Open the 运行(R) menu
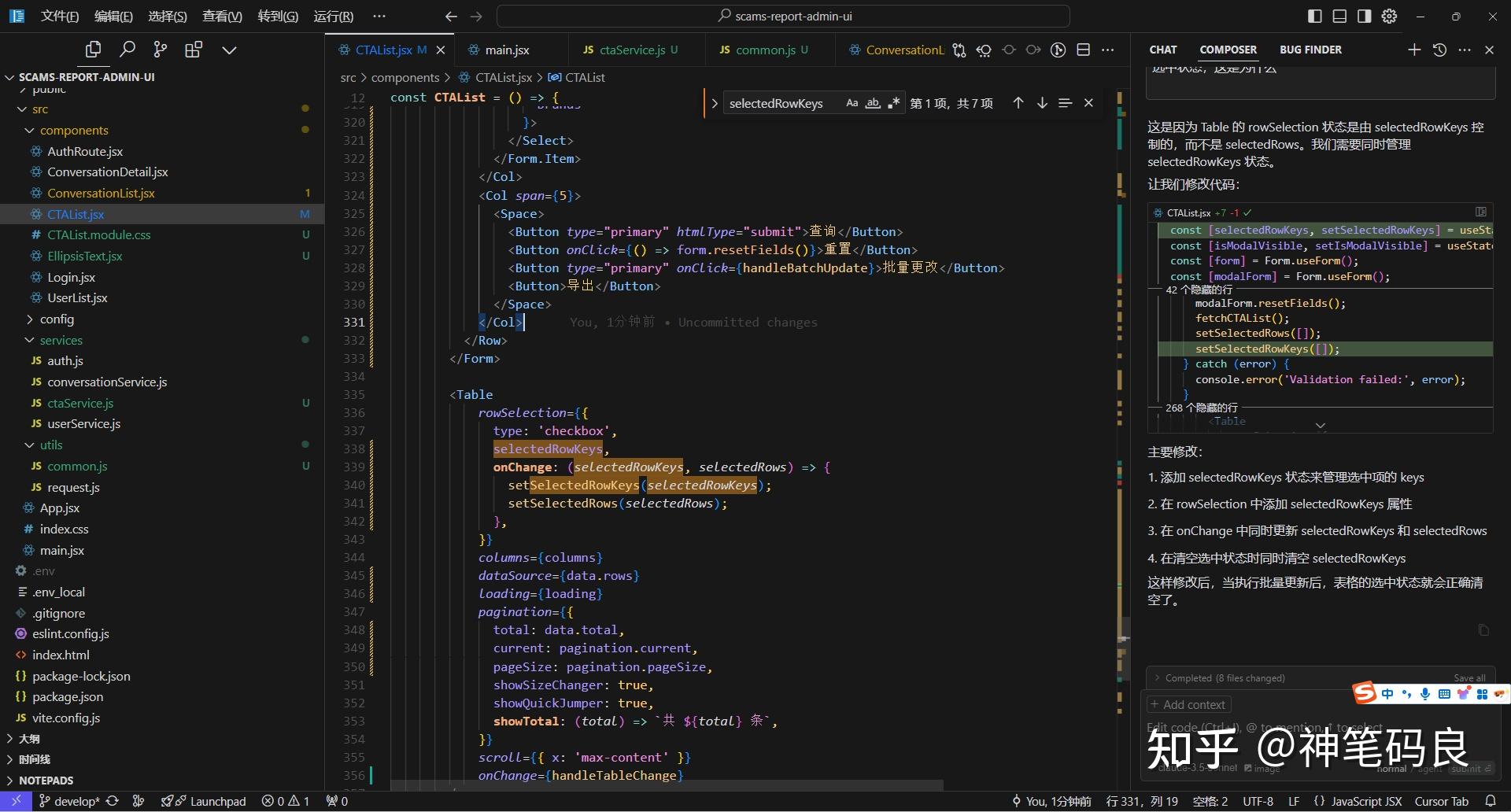Screen dimensions: 1511x812 (x=333, y=16)
